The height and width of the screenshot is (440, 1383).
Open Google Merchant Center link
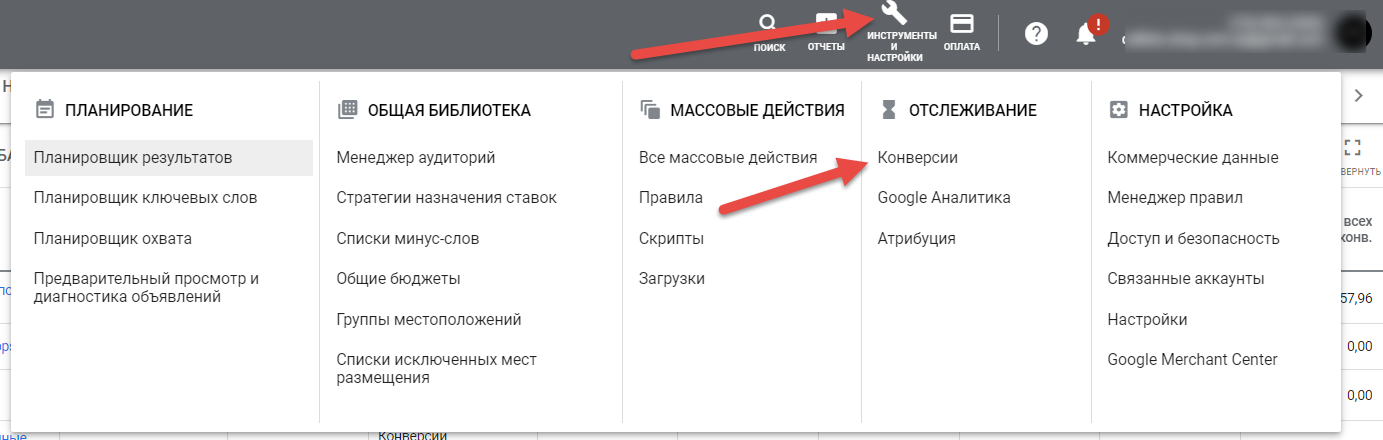point(1192,359)
